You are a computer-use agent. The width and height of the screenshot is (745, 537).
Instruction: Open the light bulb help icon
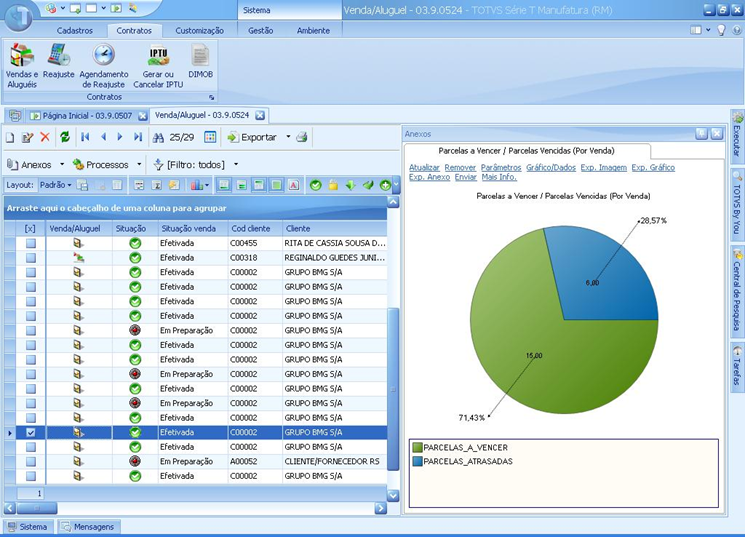click(x=721, y=30)
